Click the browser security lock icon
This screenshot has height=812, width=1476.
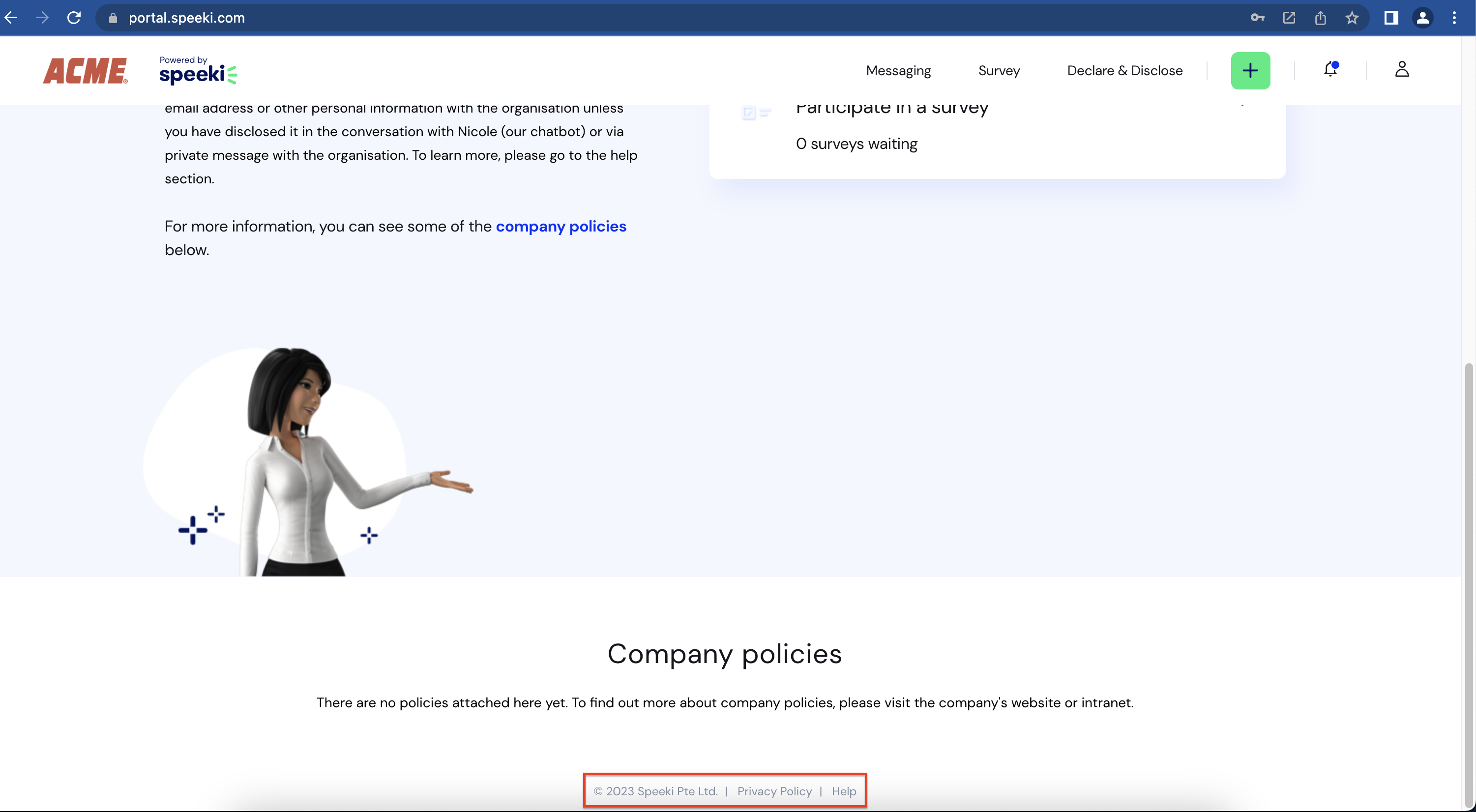coord(112,17)
